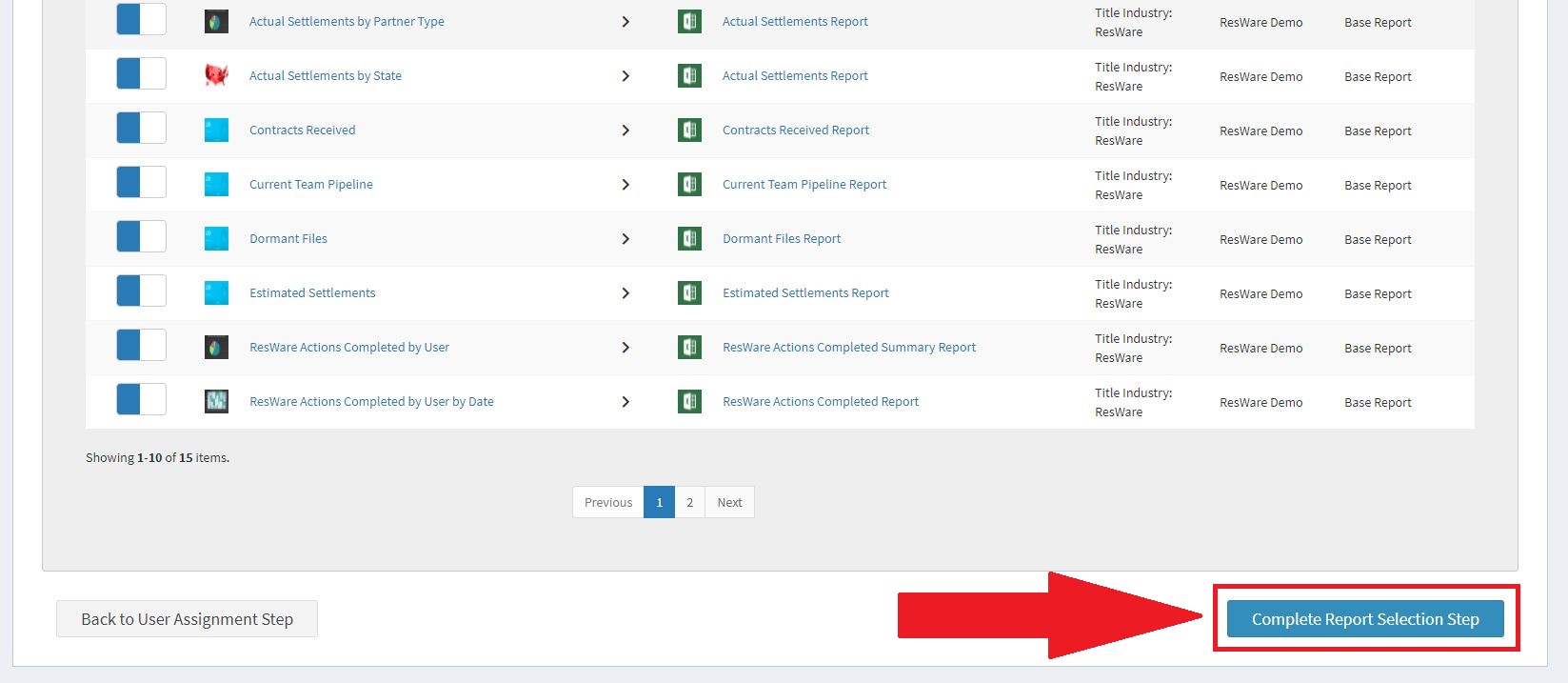Click Excel icon beside Contracts Received Report
The width and height of the screenshot is (1568, 683).
[689, 130]
